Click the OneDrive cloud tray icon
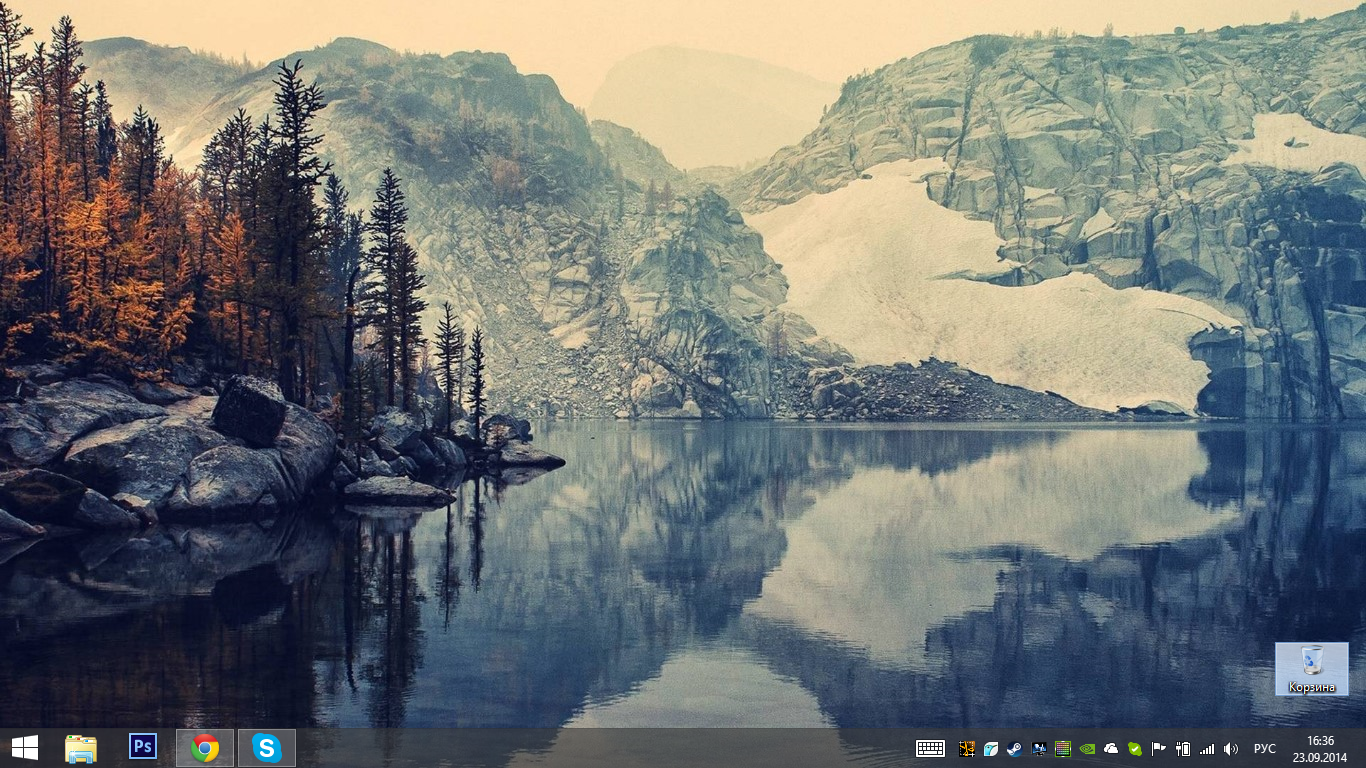Screen dimensions: 1366x768 [1111, 748]
